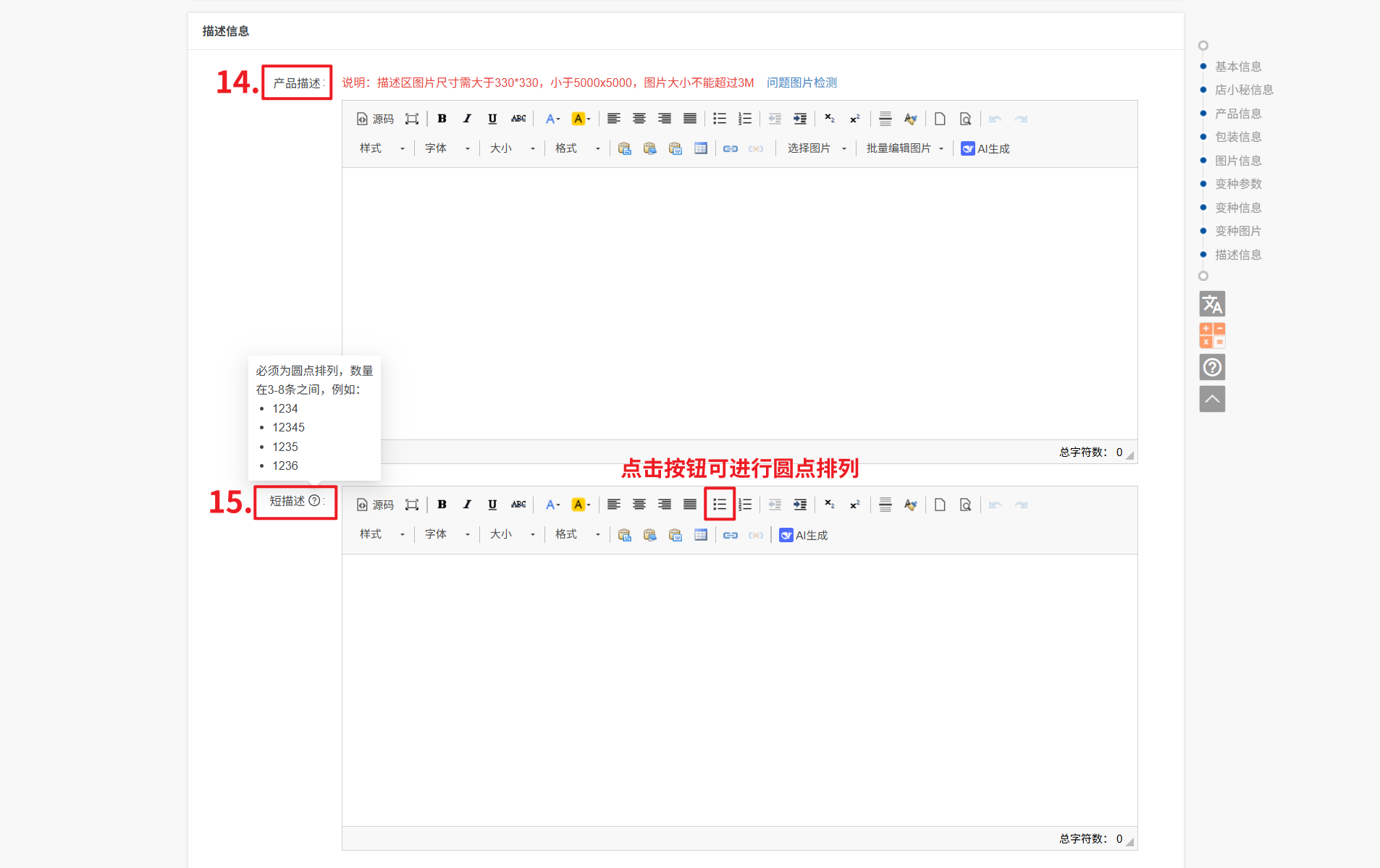Viewport: 1380px width, 868px height.
Task: Toggle 源码 source mode in product description editor
Action: click(x=375, y=119)
